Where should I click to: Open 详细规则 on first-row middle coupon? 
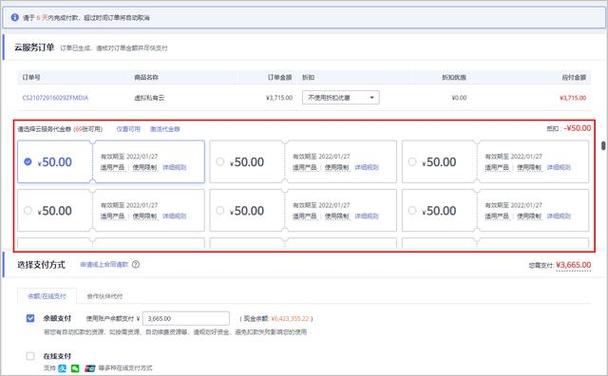pyautogui.click(x=367, y=167)
